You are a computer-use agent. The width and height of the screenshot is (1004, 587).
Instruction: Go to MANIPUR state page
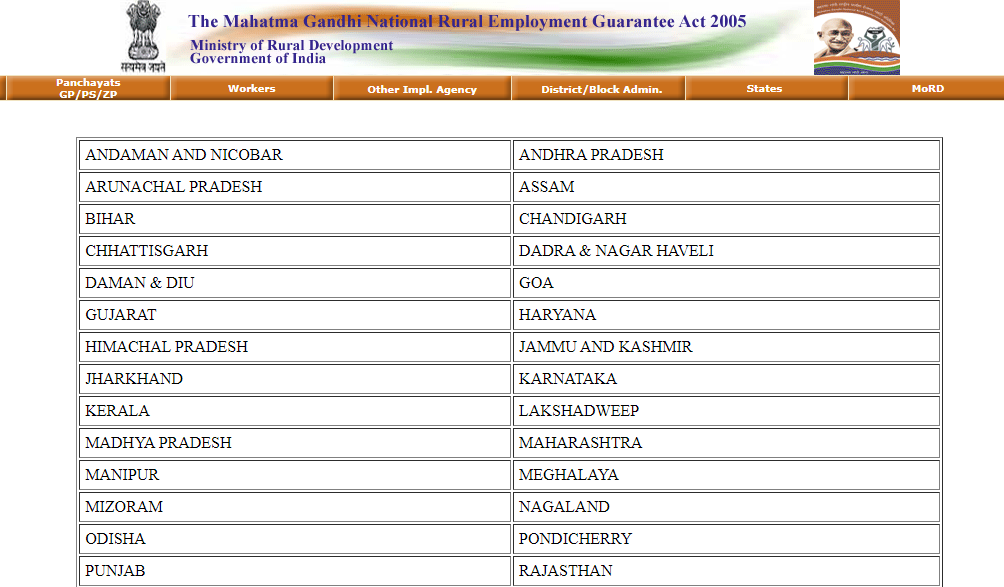[122, 475]
